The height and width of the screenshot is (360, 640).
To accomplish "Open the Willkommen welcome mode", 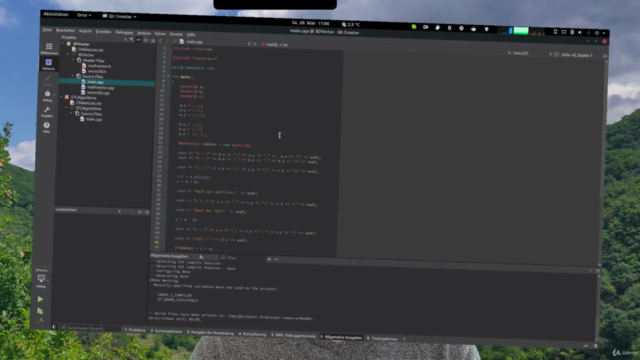I will tap(49, 48).
